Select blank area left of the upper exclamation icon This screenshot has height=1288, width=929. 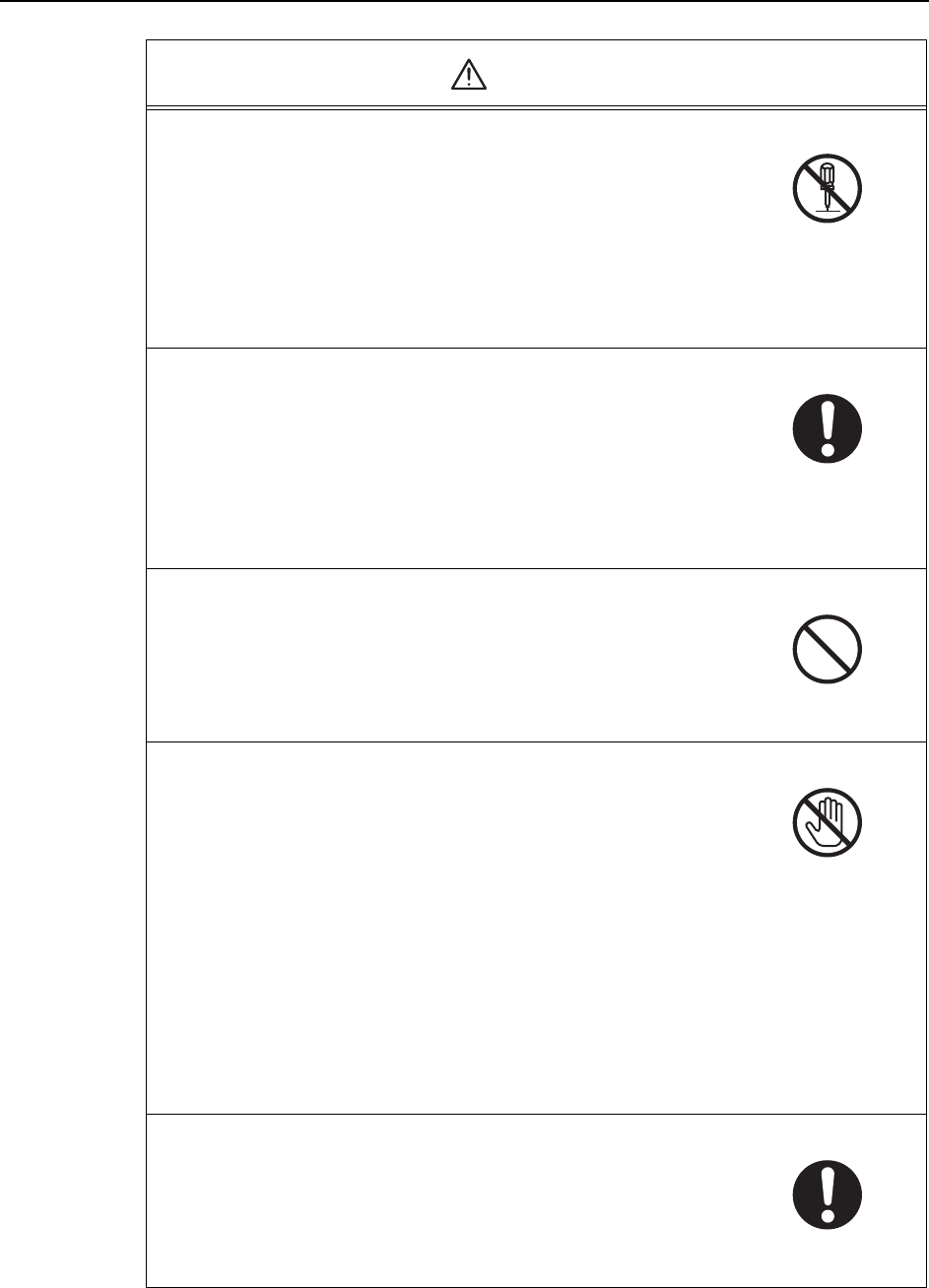(x=443, y=458)
